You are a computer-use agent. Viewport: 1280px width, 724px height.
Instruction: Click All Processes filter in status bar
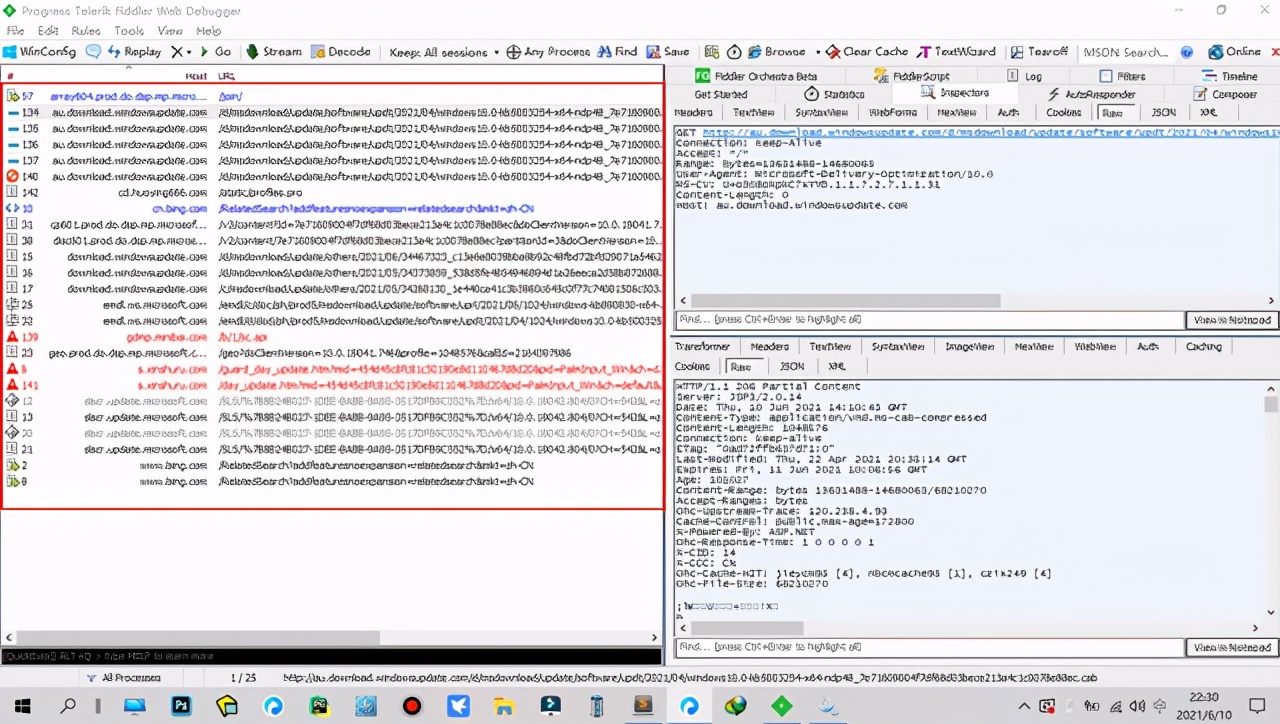click(x=124, y=678)
